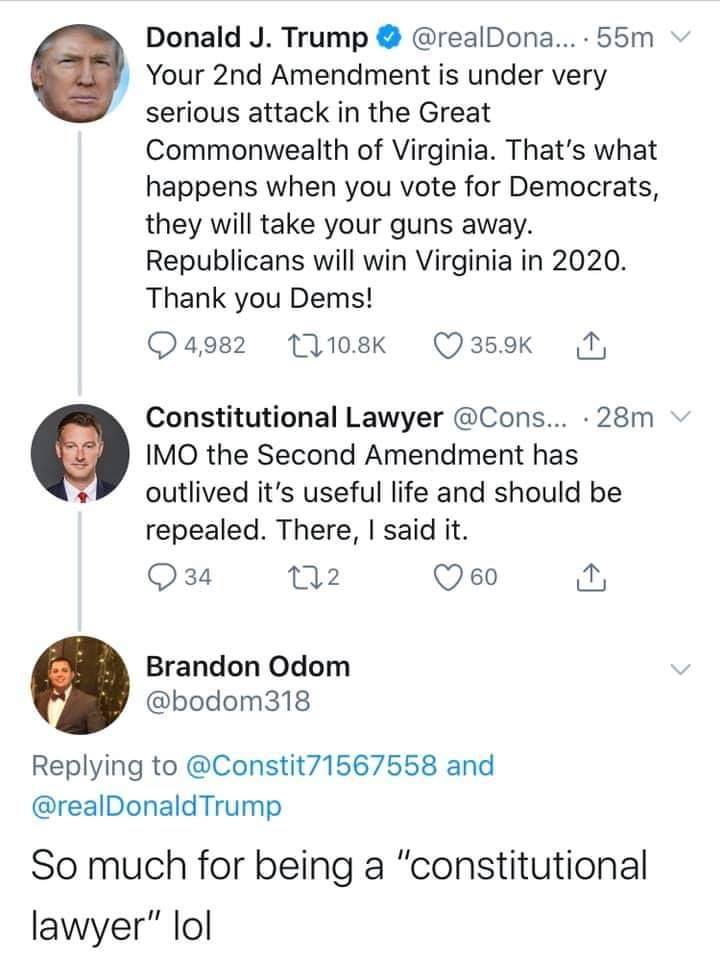This screenshot has width=720, height=960.
Task: Open options chevron on Trump's tweet
Action: point(680,38)
